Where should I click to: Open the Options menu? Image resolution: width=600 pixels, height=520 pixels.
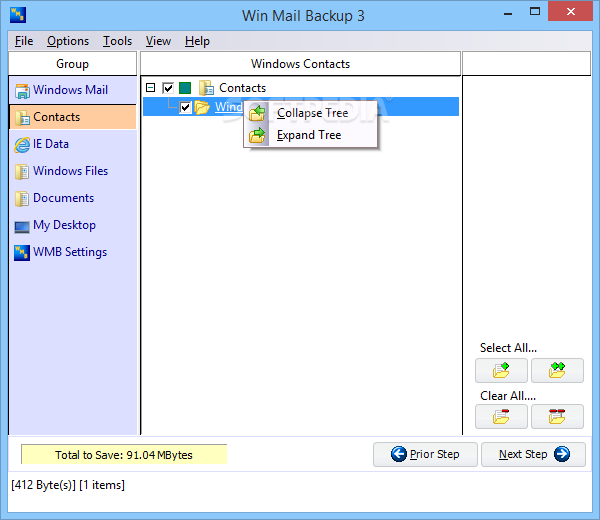pos(68,41)
